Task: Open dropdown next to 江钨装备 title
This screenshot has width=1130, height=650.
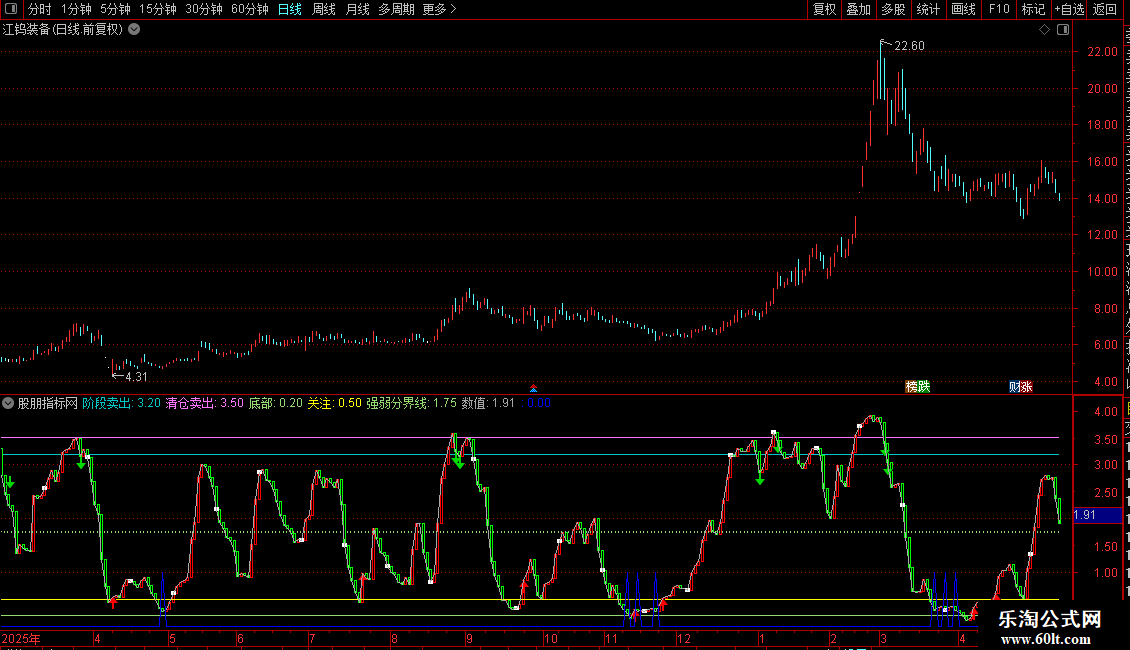Action: point(134,30)
